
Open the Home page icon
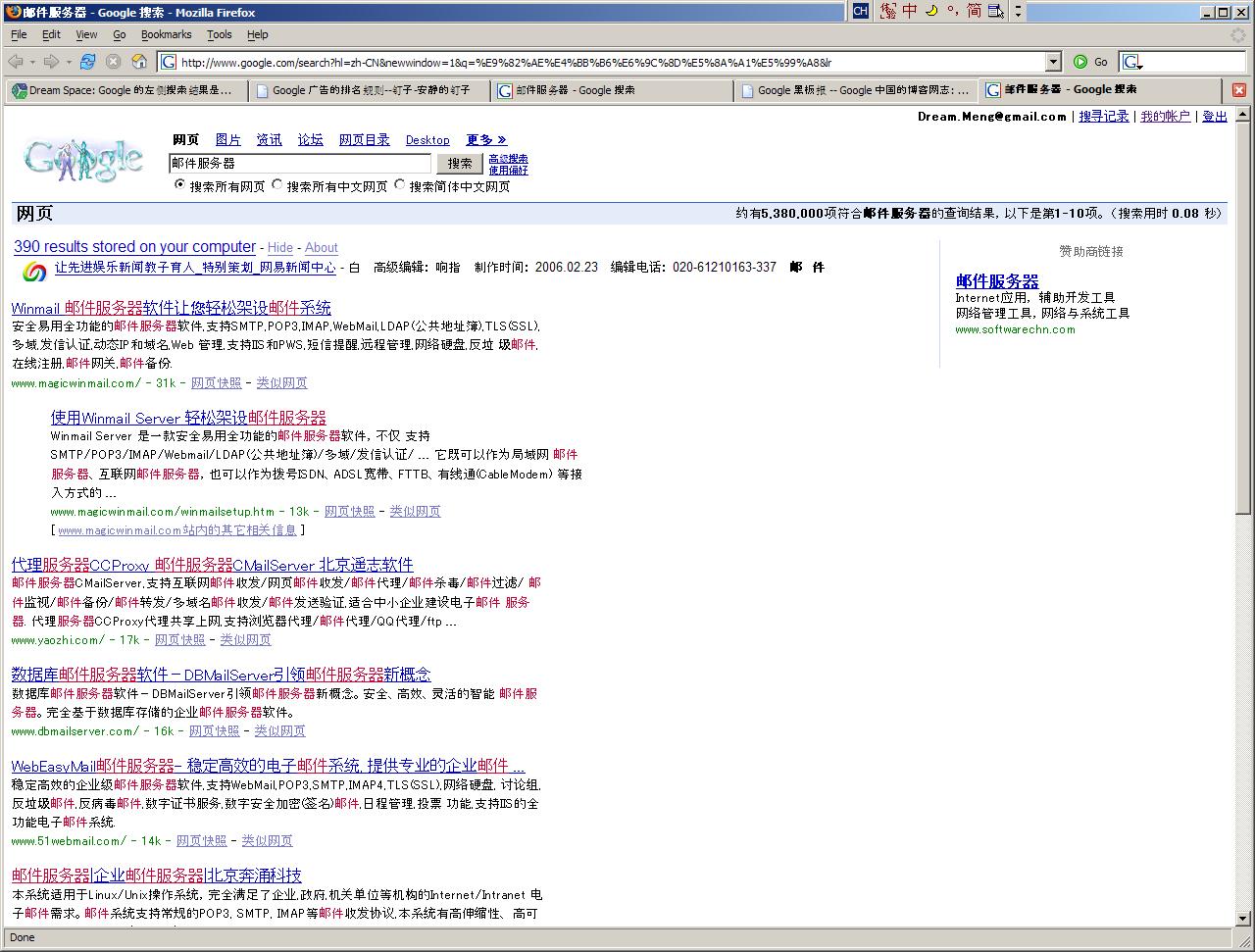(139, 62)
